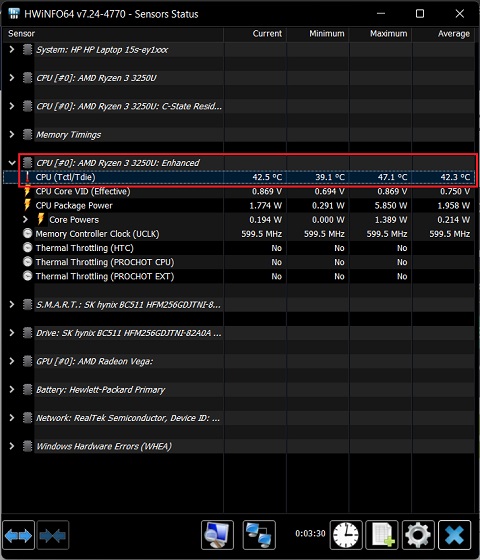The height and width of the screenshot is (560, 480).
Task: Click the Minimum column header
Action: pos(318,34)
